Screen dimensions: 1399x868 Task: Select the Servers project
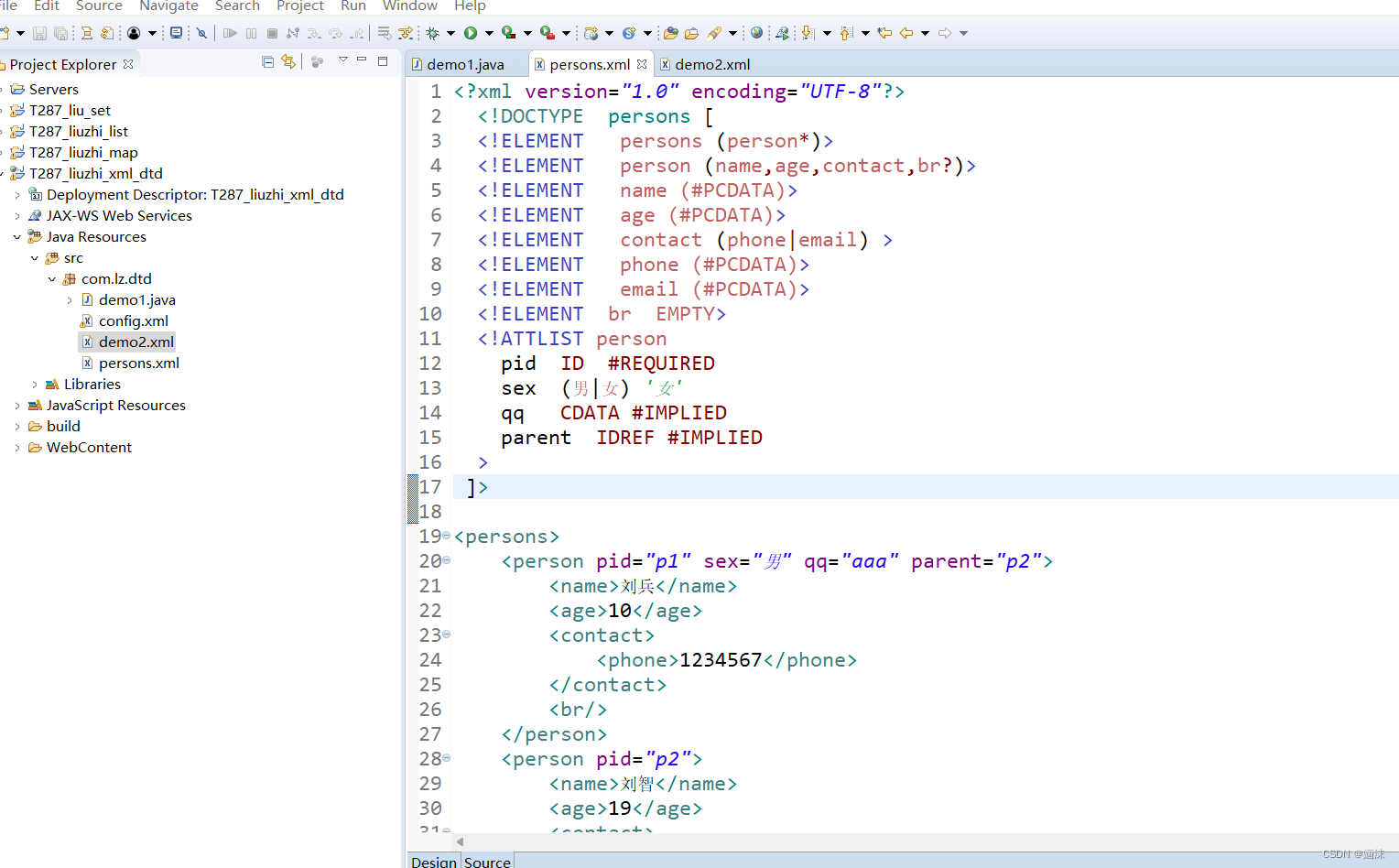(x=54, y=90)
